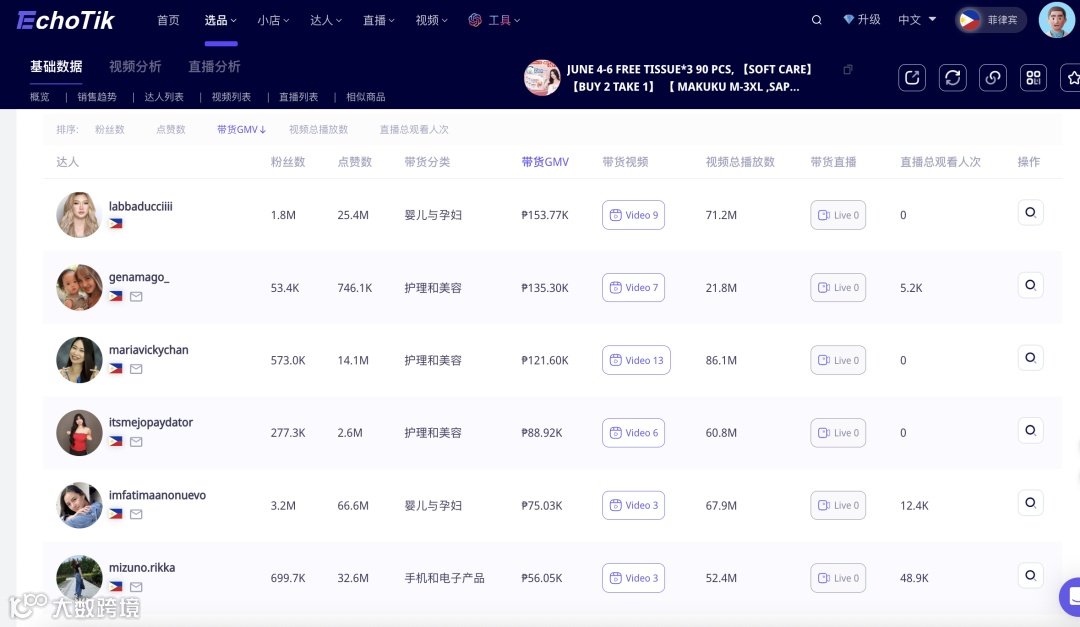Sort by 粉丝数
The image size is (1080, 627).
tap(110, 130)
